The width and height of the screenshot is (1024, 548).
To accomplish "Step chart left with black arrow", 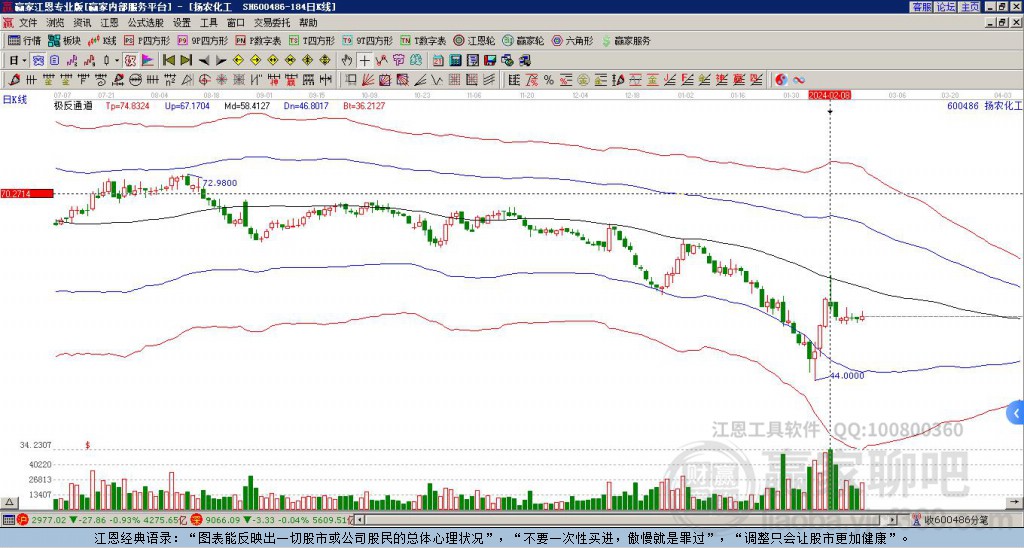I will (x=204, y=60).
